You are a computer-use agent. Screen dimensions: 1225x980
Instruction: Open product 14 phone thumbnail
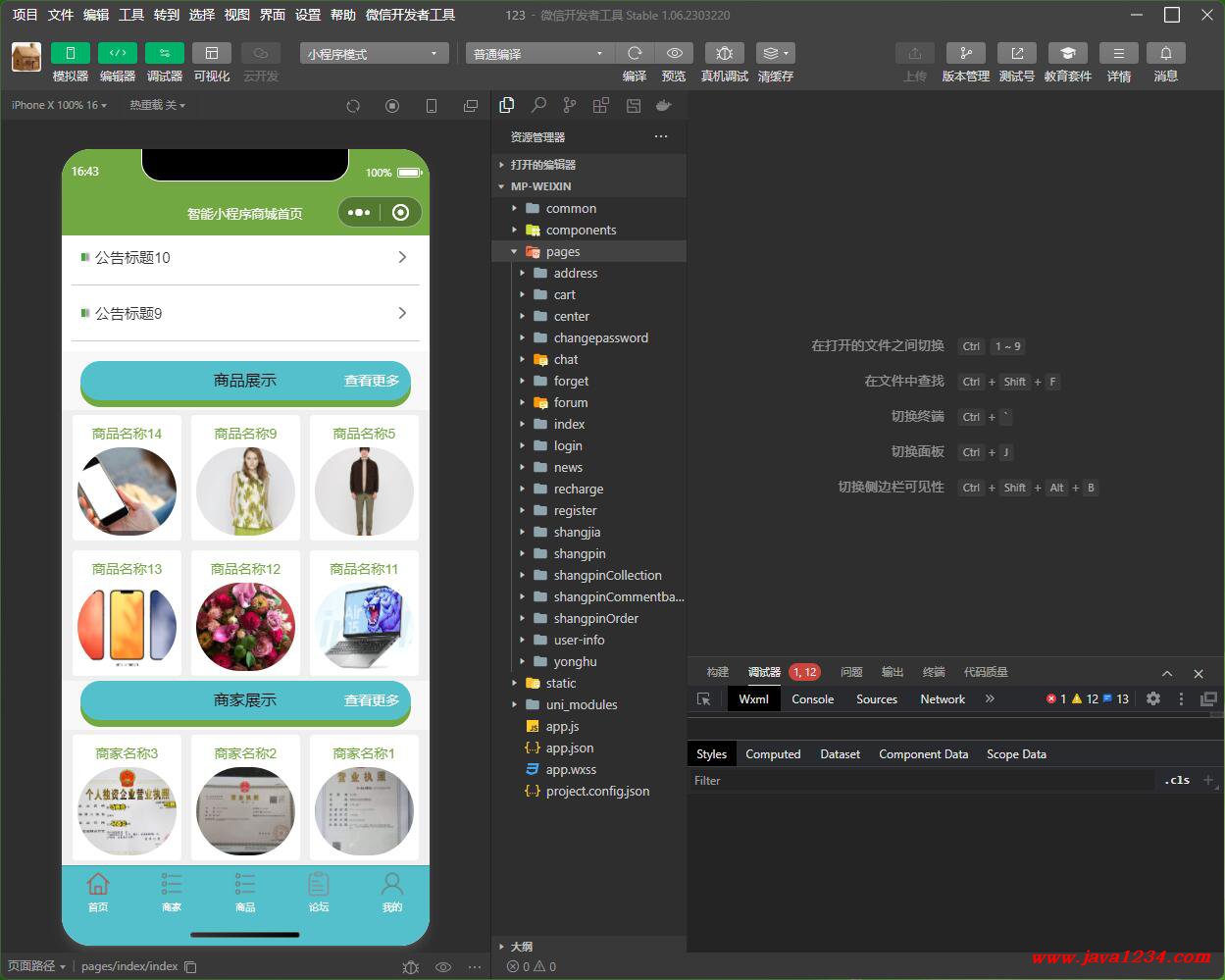(x=128, y=491)
